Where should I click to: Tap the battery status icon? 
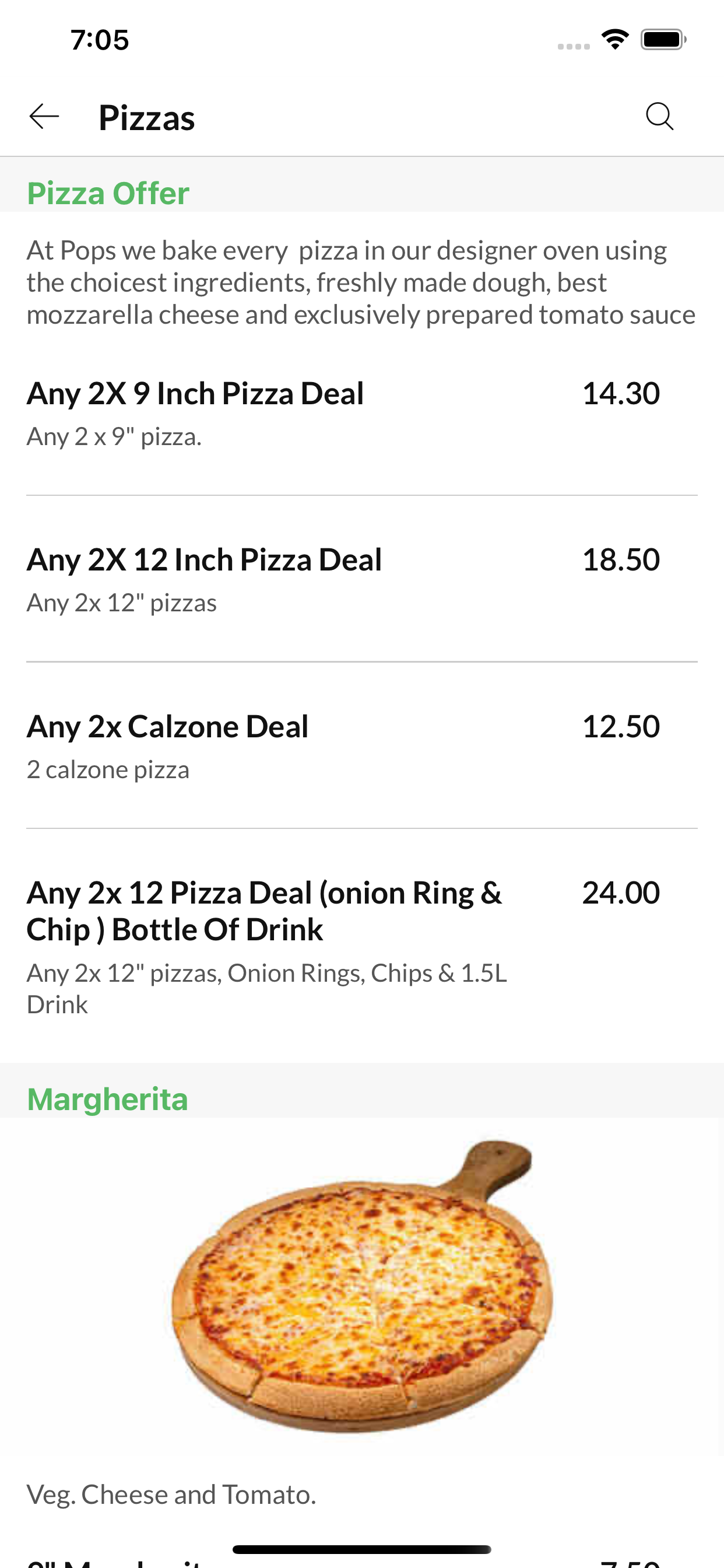pyautogui.click(x=663, y=40)
